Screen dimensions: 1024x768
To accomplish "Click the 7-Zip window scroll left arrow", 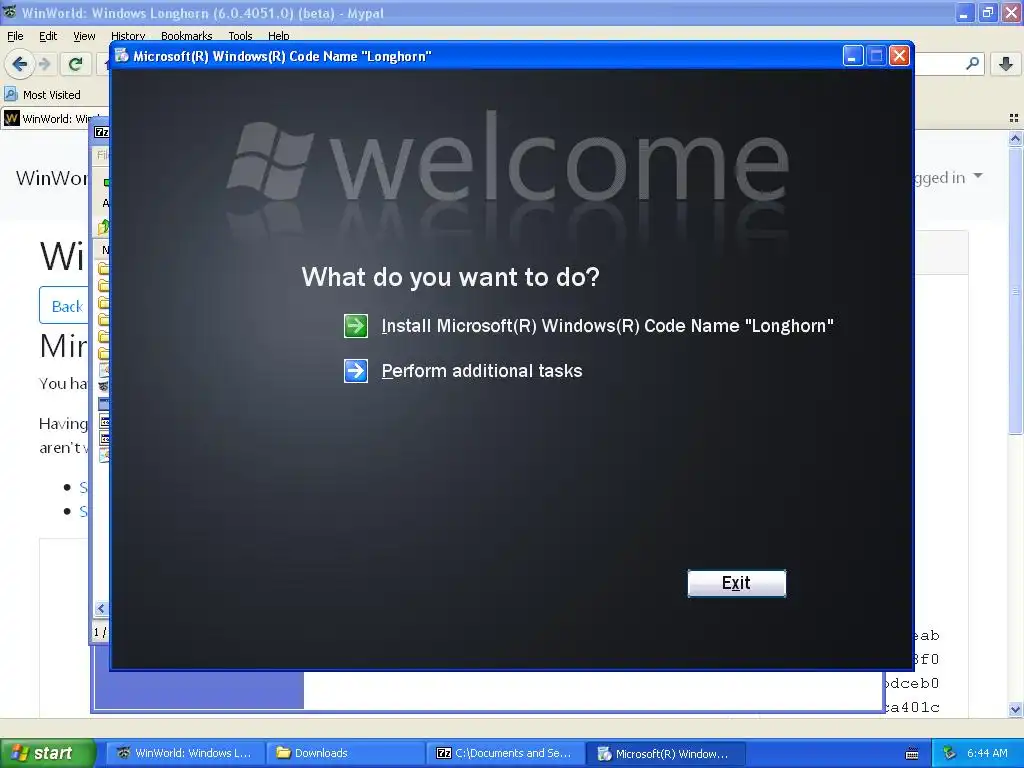I will (101, 609).
